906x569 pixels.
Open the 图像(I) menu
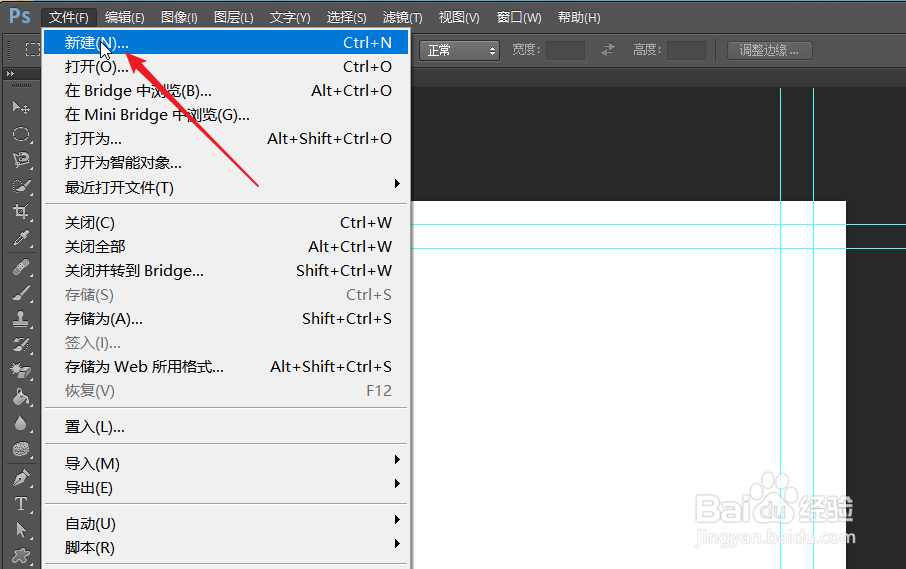(179, 17)
